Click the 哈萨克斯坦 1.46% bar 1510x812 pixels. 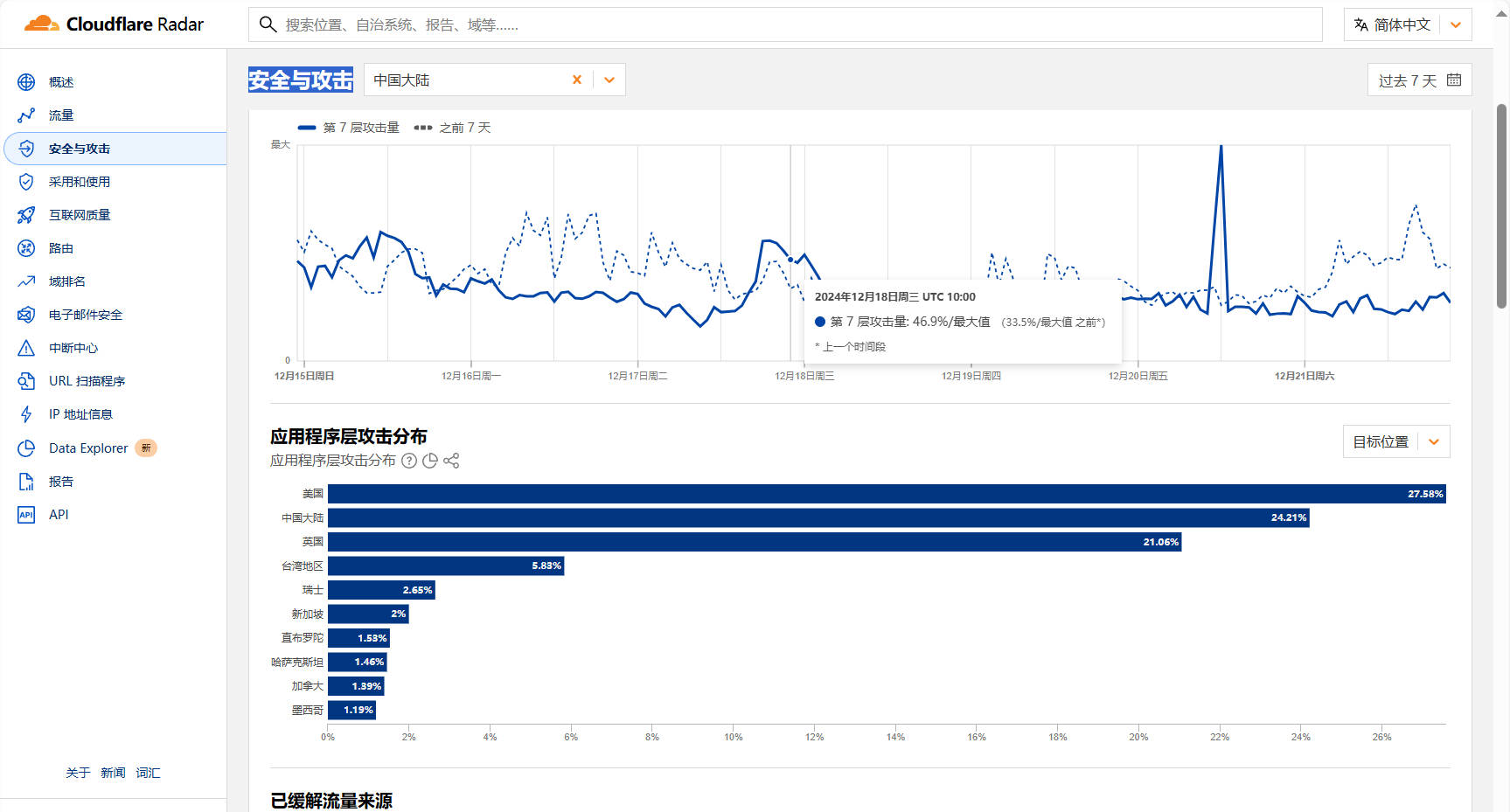358,663
